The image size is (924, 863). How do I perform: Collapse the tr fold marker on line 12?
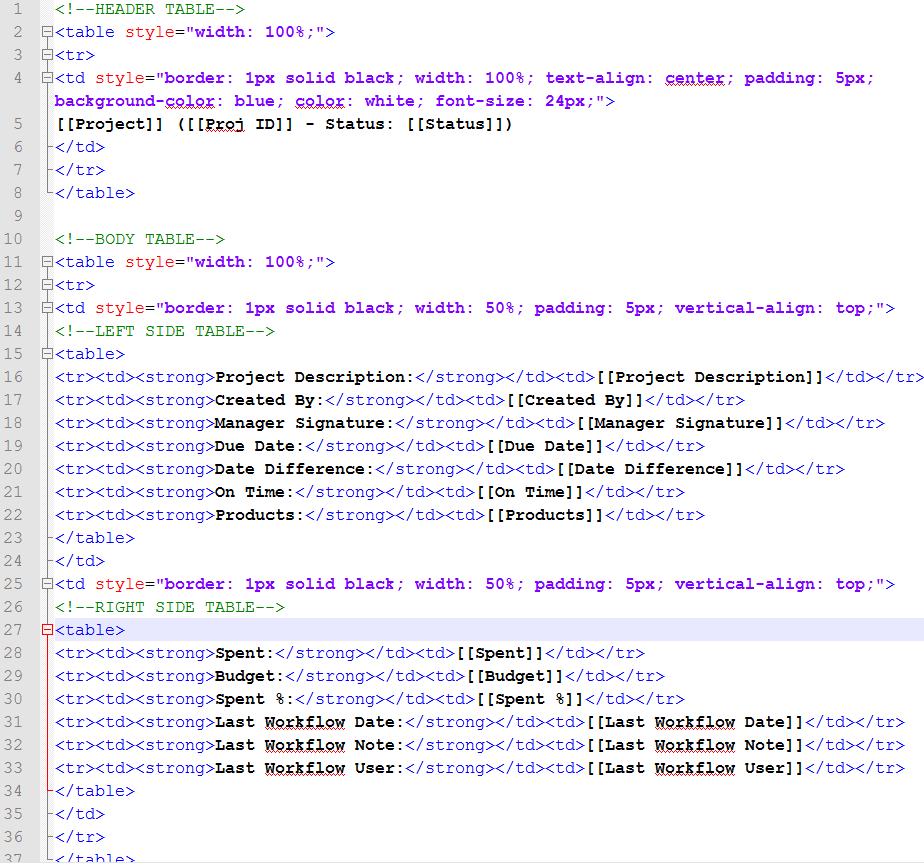coord(47,285)
